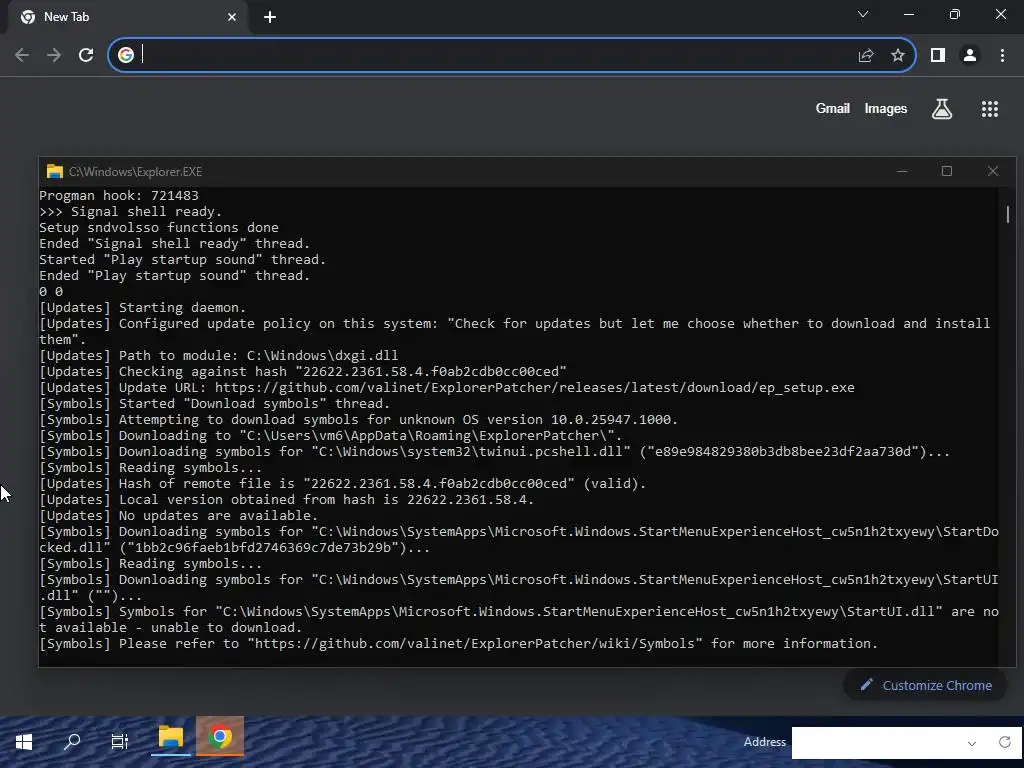Open Task View on taskbar

(x=120, y=741)
